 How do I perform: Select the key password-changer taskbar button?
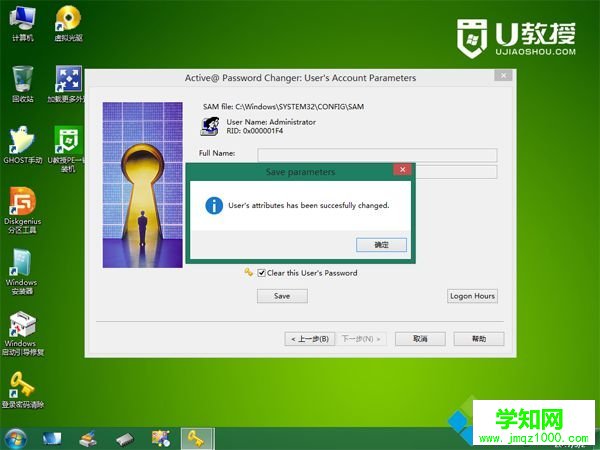[197, 439]
